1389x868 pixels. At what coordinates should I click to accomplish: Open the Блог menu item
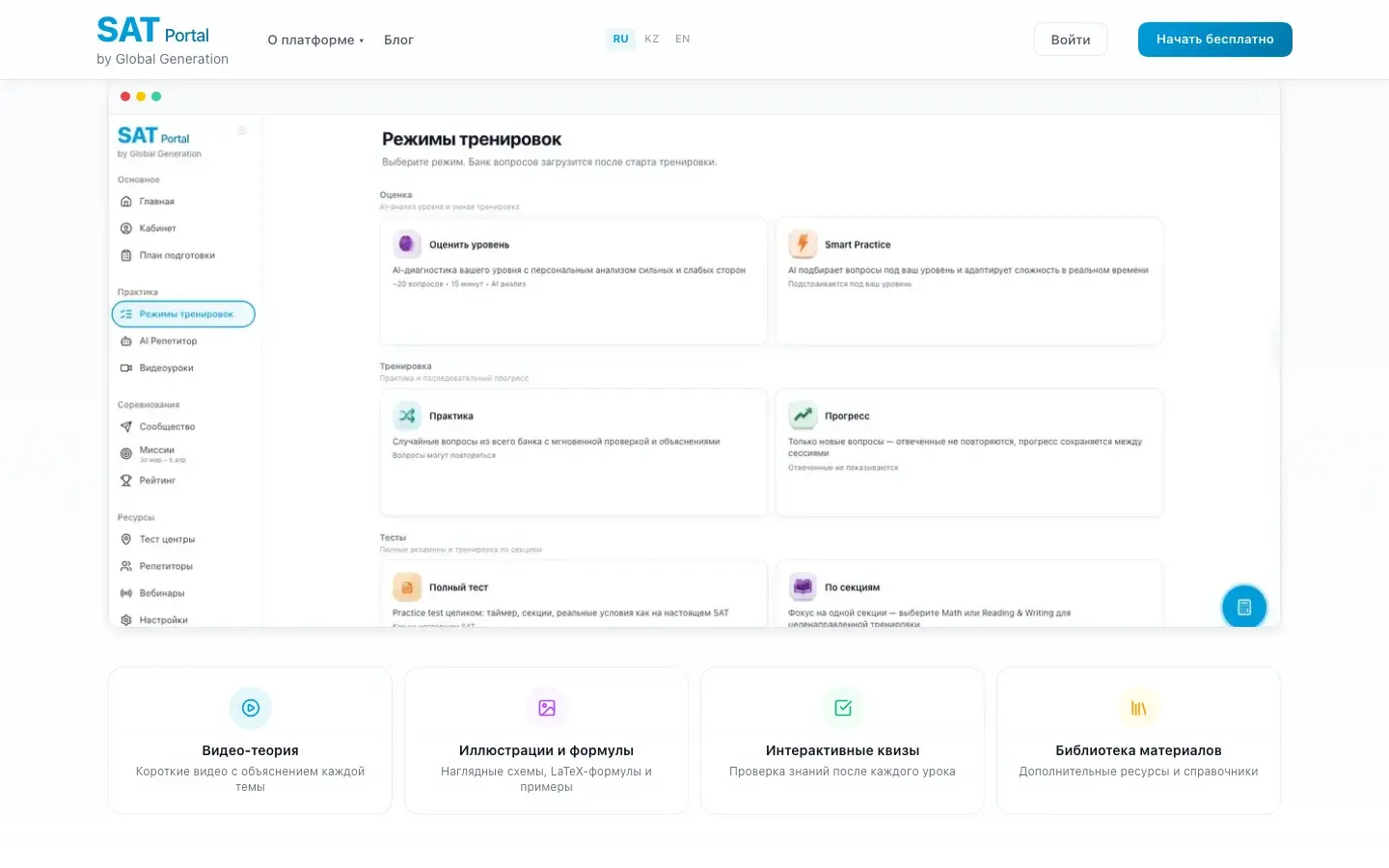[398, 40]
